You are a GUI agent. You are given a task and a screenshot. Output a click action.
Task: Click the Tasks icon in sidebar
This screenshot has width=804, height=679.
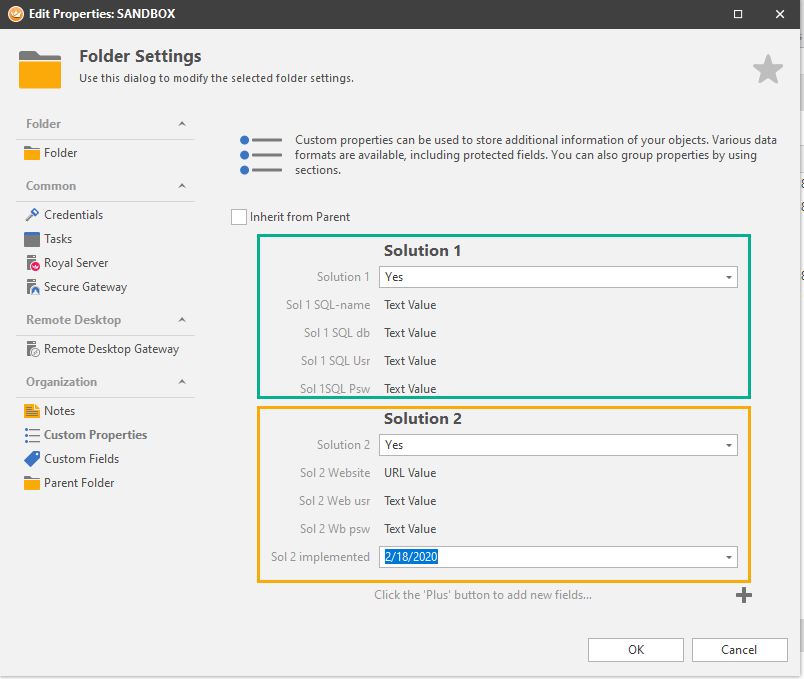click(x=32, y=239)
